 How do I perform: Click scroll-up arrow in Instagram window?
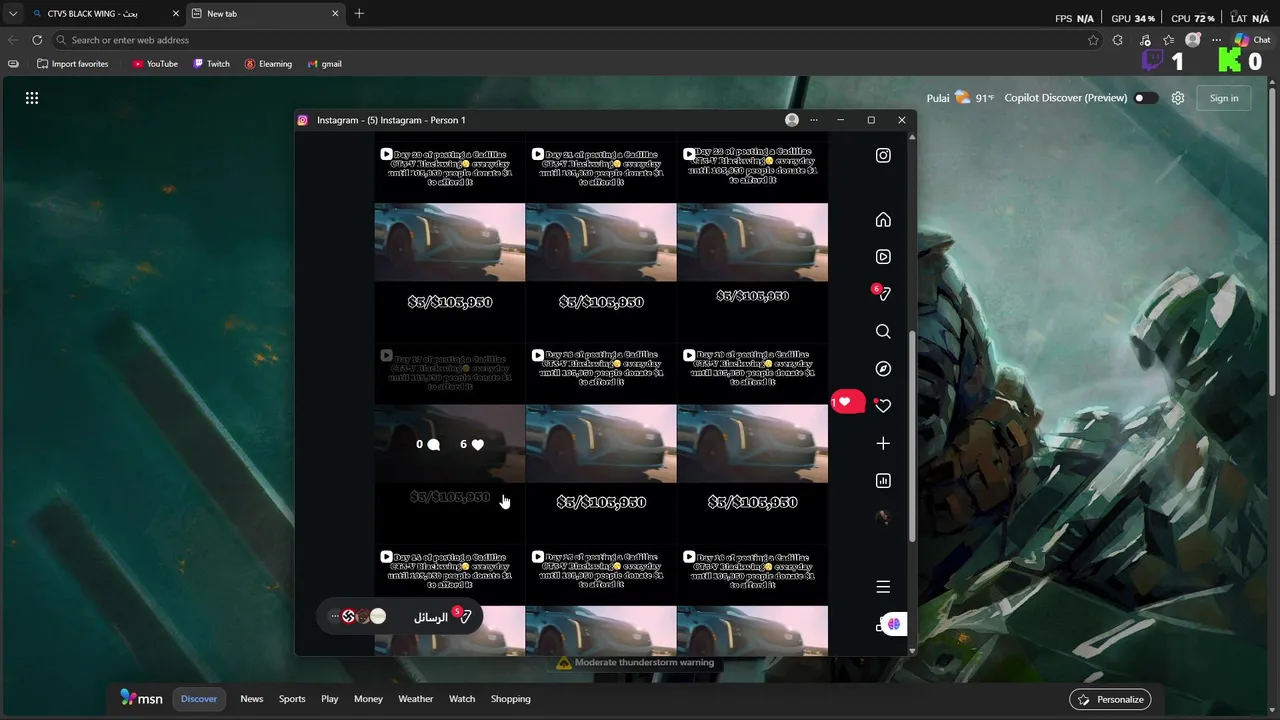(911, 138)
